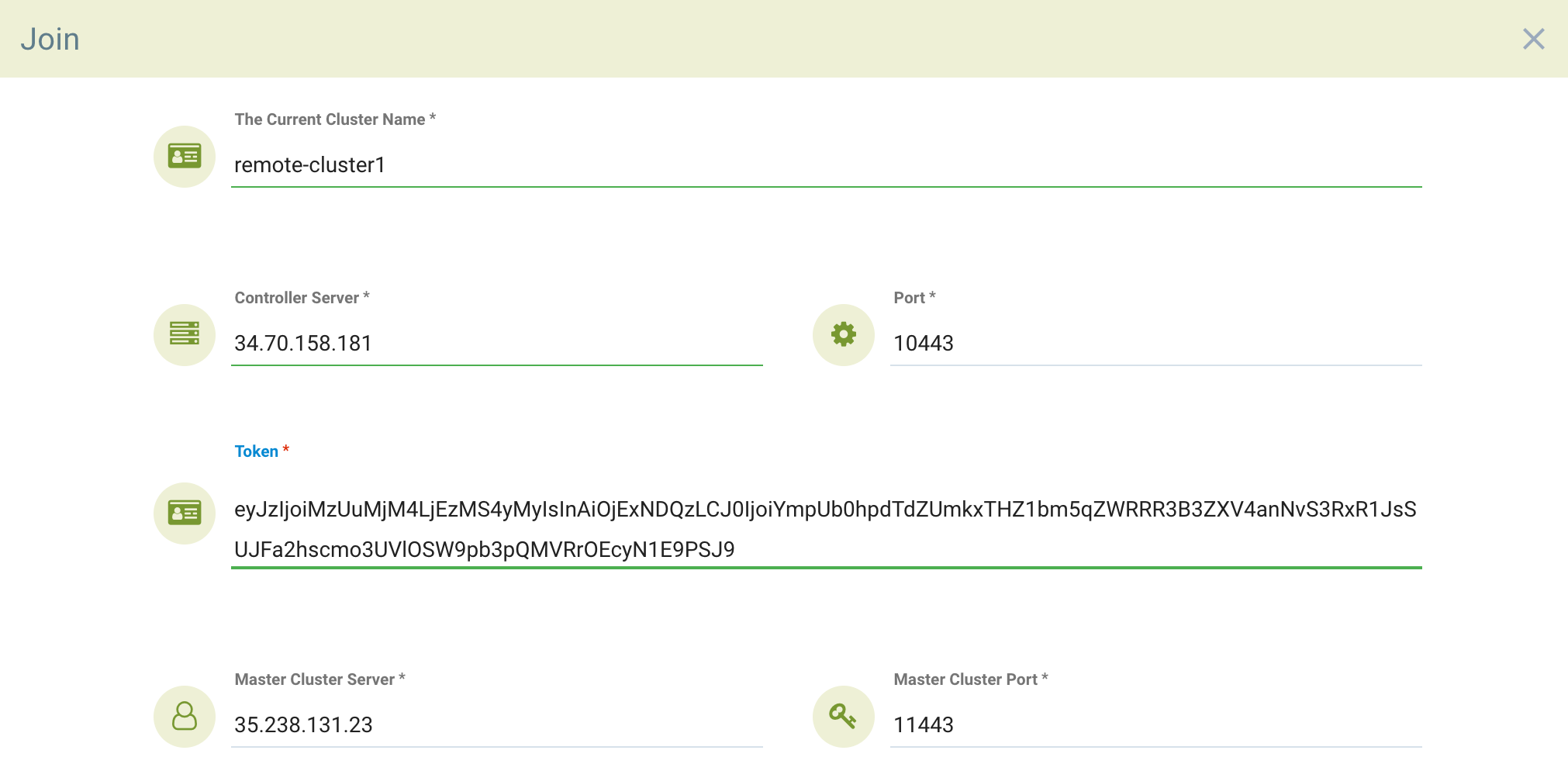Click the blue 'Token' label
The height and width of the screenshot is (771, 1568).
[x=257, y=451]
